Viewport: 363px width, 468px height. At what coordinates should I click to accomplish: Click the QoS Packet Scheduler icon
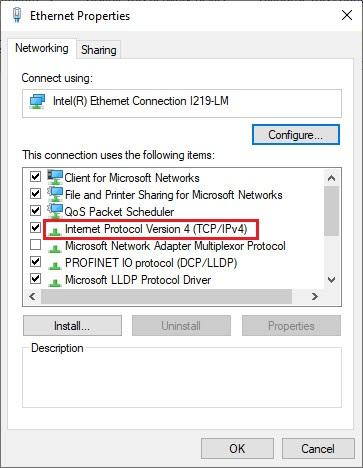pyautogui.click(x=55, y=211)
